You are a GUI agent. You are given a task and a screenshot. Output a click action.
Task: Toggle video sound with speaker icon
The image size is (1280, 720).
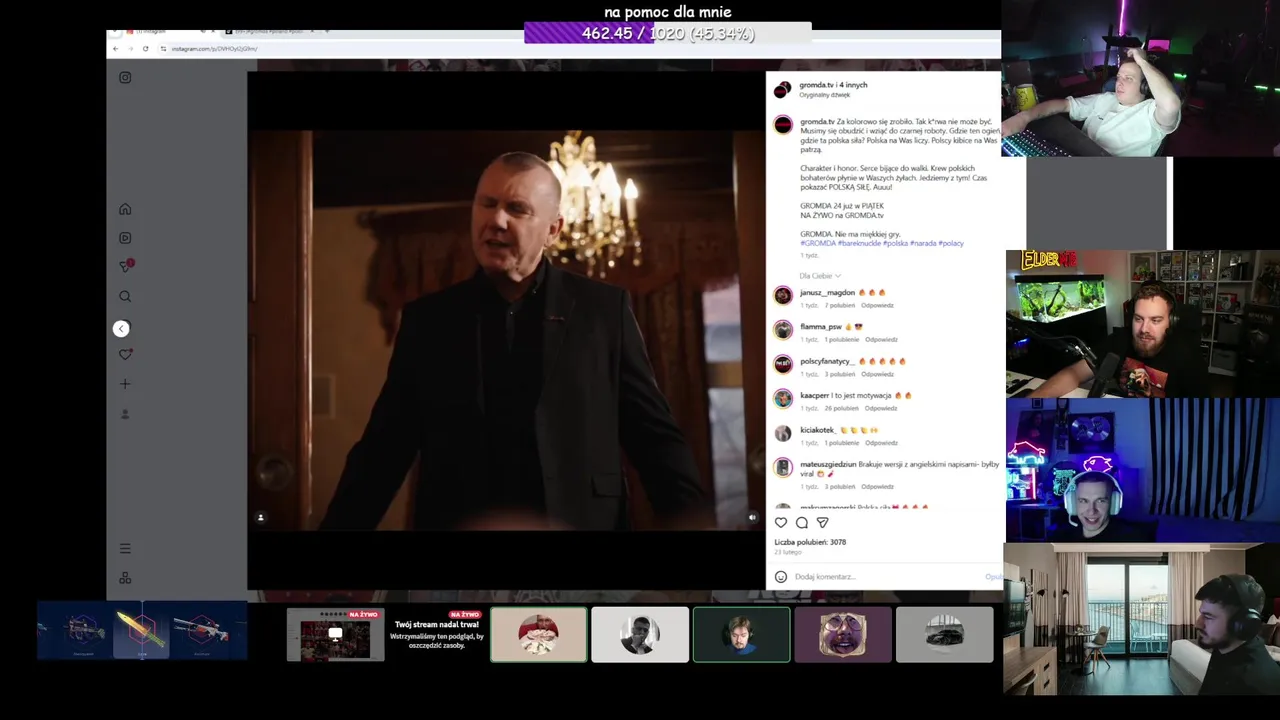click(752, 517)
